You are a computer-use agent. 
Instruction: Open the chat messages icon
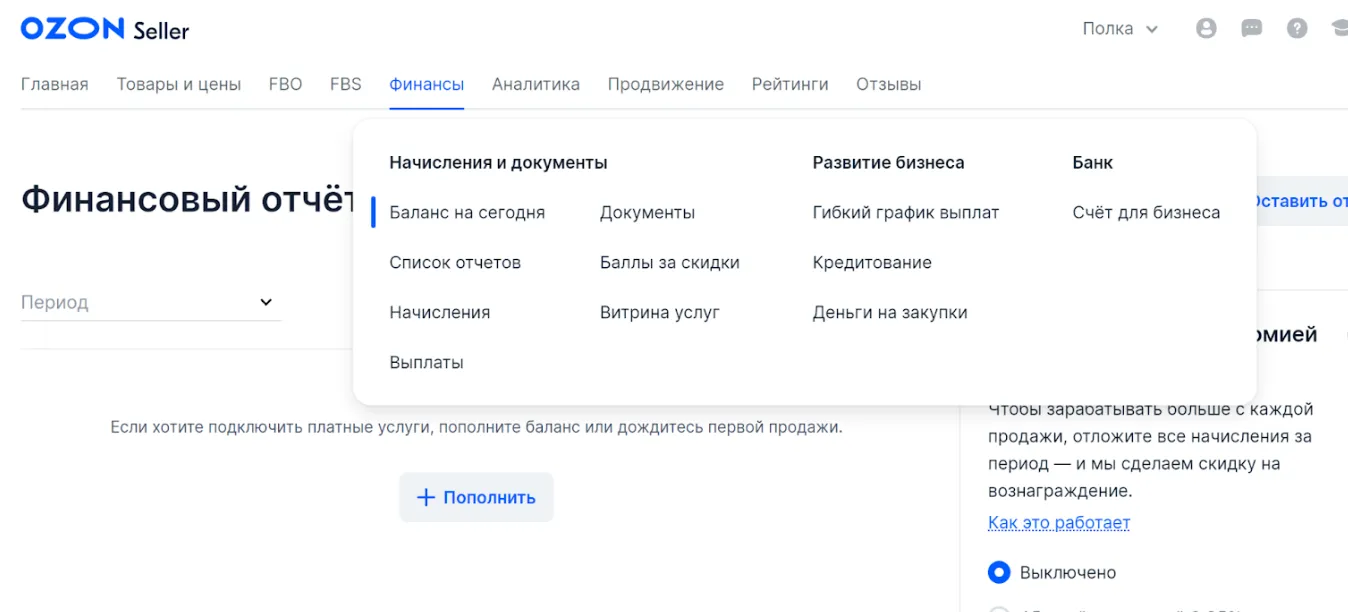(1251, 29)
